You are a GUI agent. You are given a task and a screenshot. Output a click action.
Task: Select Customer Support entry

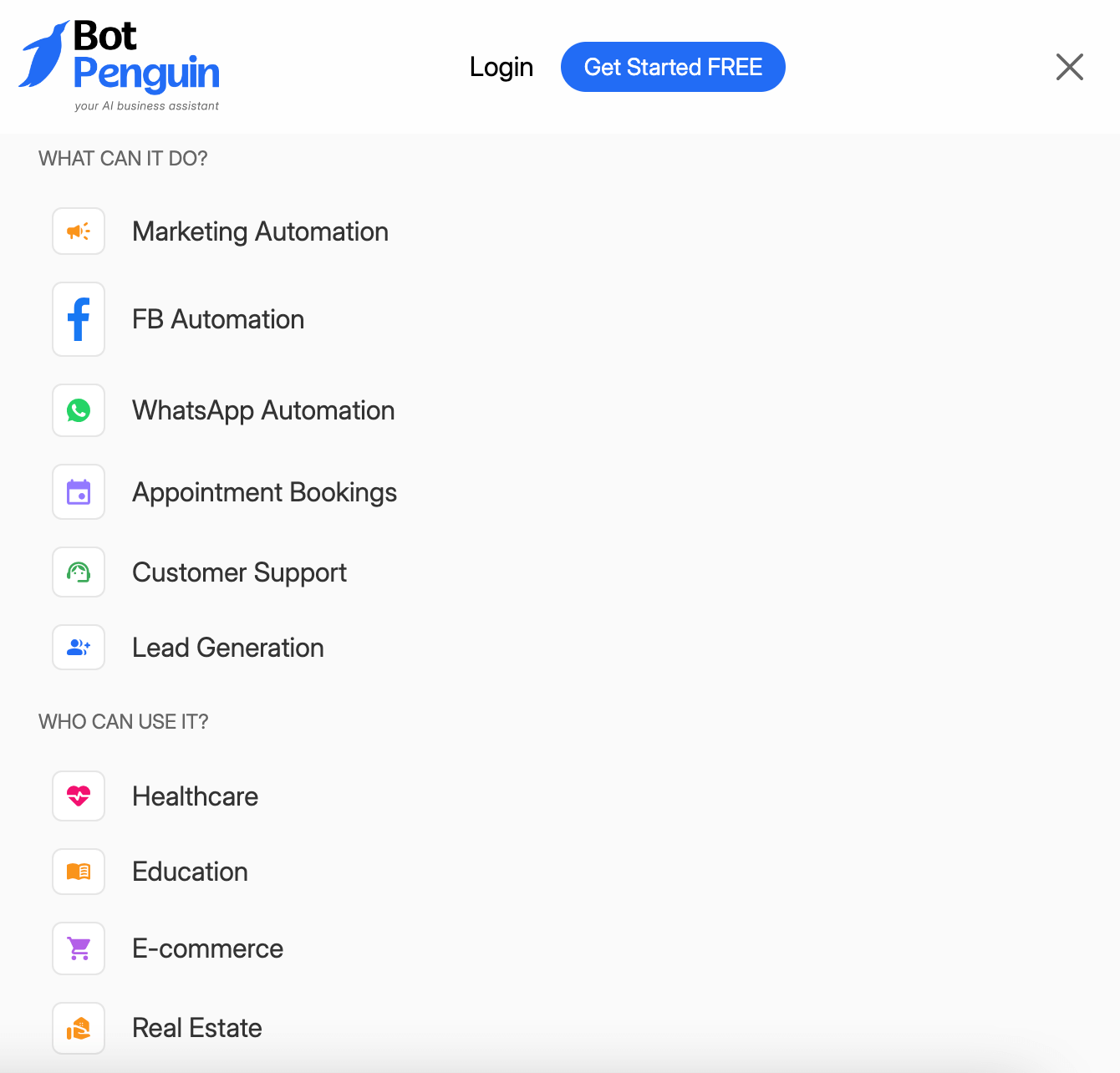[240, 572]
